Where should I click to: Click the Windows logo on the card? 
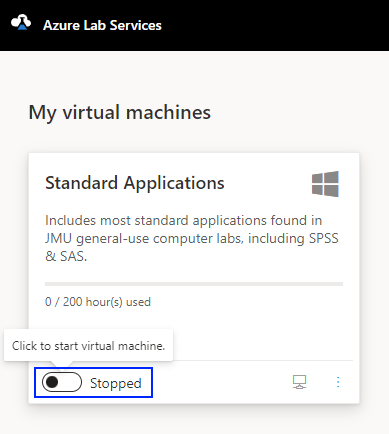(325, 184)
